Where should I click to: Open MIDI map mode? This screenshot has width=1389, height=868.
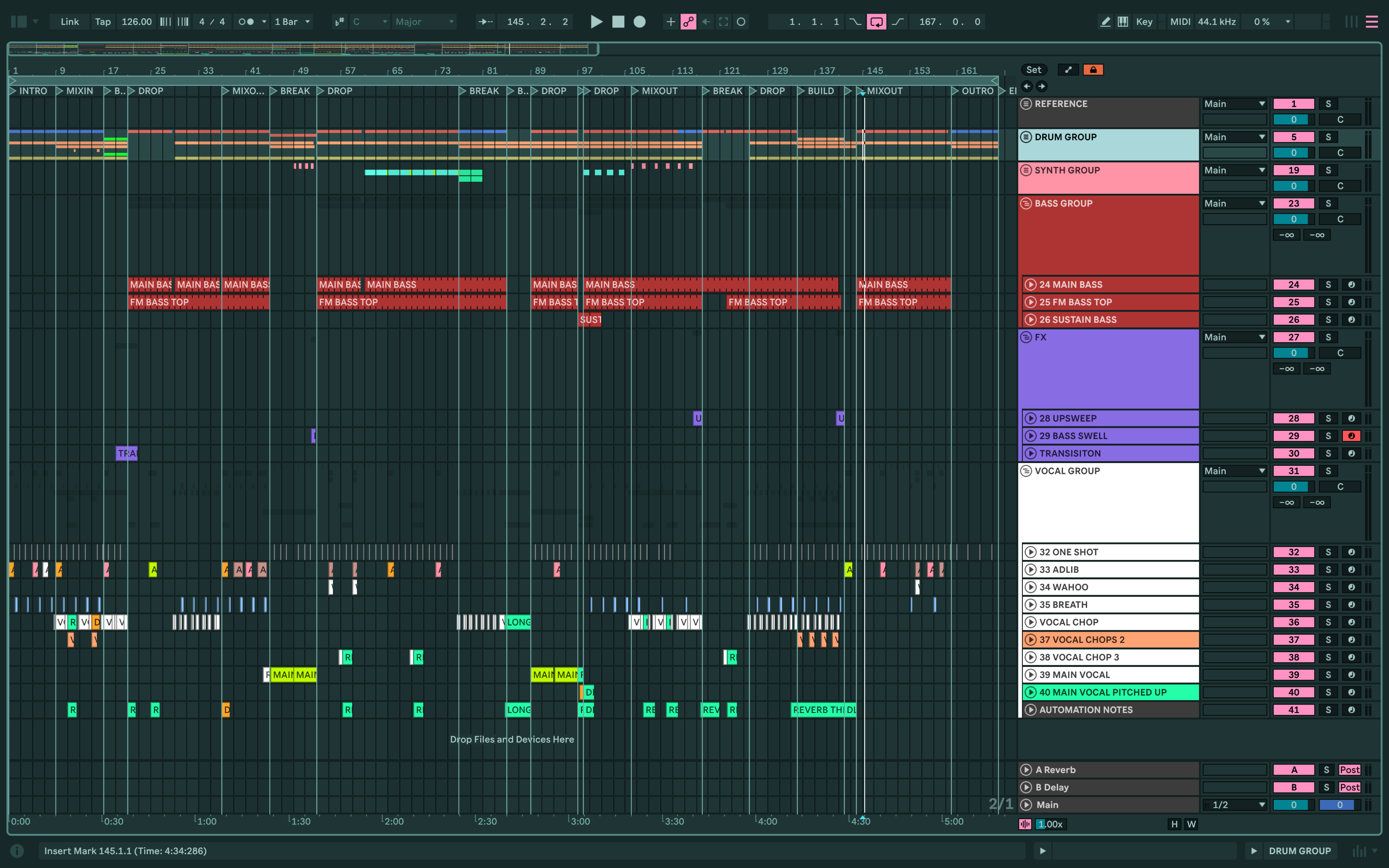1180,22
